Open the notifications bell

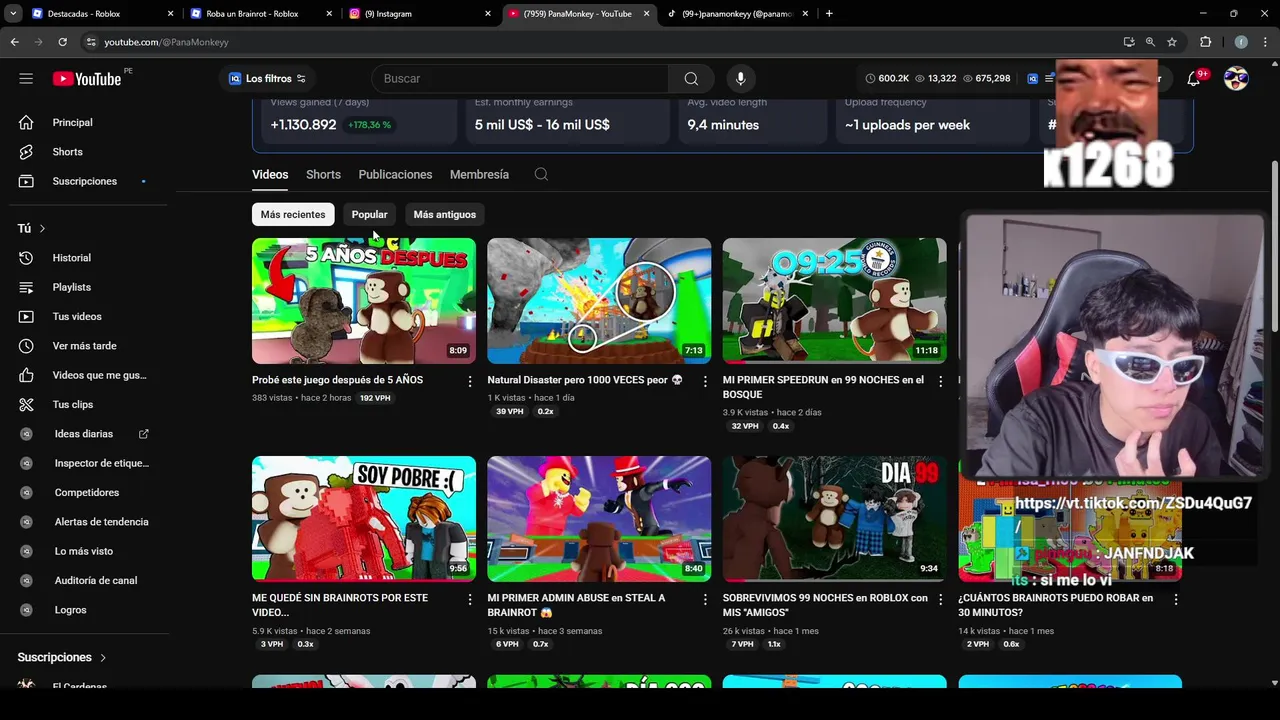pos(1193,78)
